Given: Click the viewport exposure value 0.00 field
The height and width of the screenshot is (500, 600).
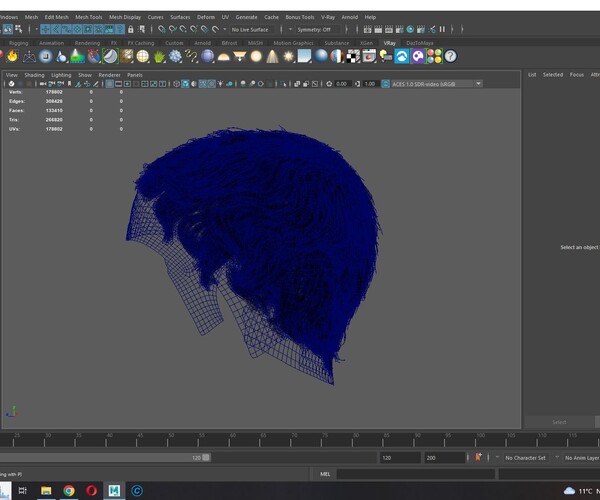Looking at the screenshot, I should [x=342, y=84].
